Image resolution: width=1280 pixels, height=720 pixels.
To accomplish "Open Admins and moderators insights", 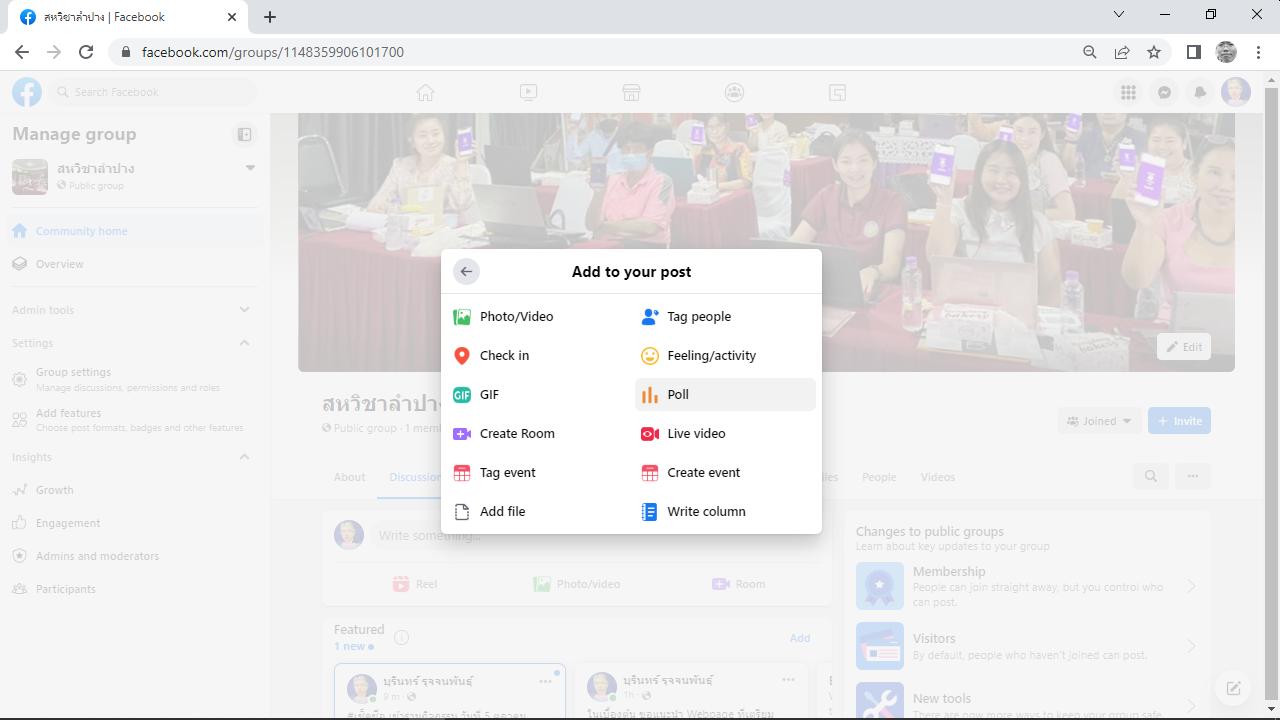I will tap(135, 556).
